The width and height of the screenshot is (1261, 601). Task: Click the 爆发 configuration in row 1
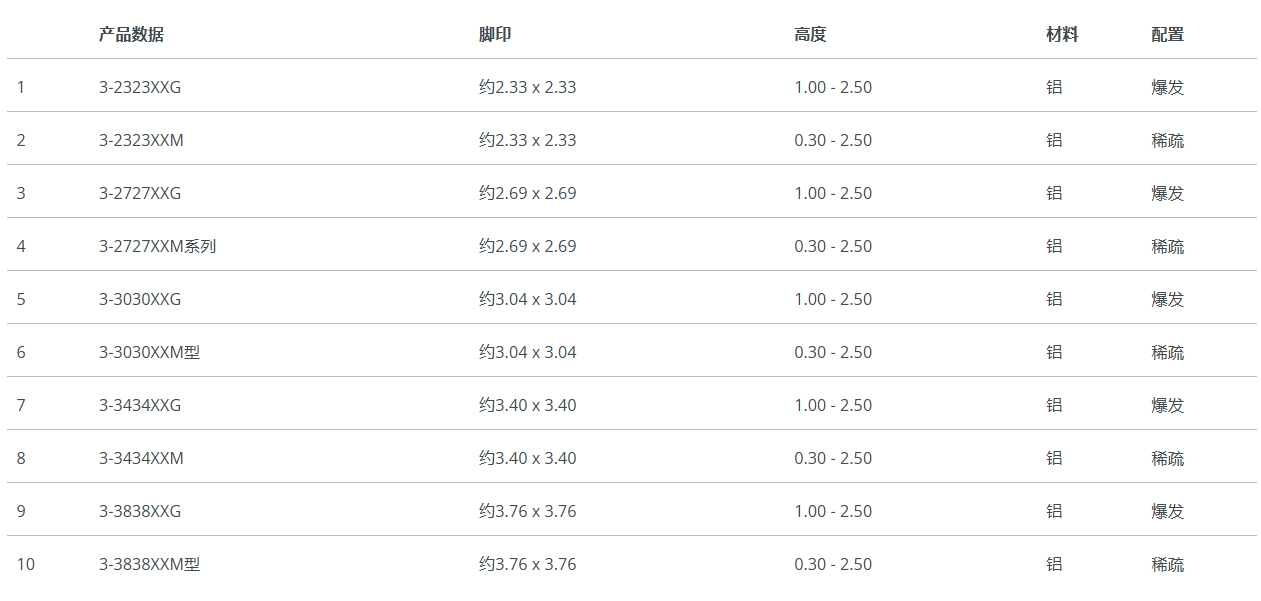click(x=1167, y=87)
